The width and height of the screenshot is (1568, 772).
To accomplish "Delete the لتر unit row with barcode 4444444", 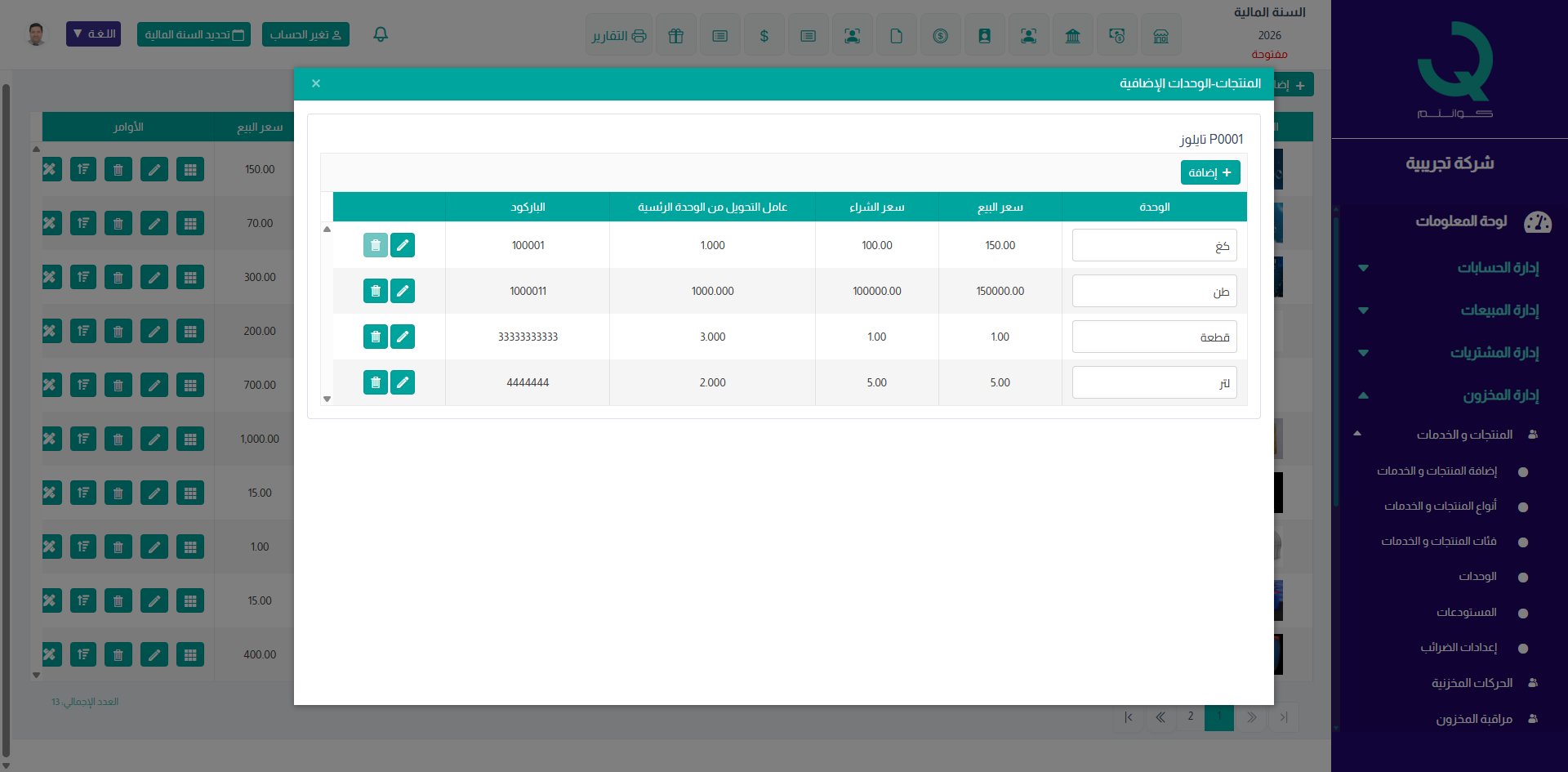I will (x=375, y=382).
